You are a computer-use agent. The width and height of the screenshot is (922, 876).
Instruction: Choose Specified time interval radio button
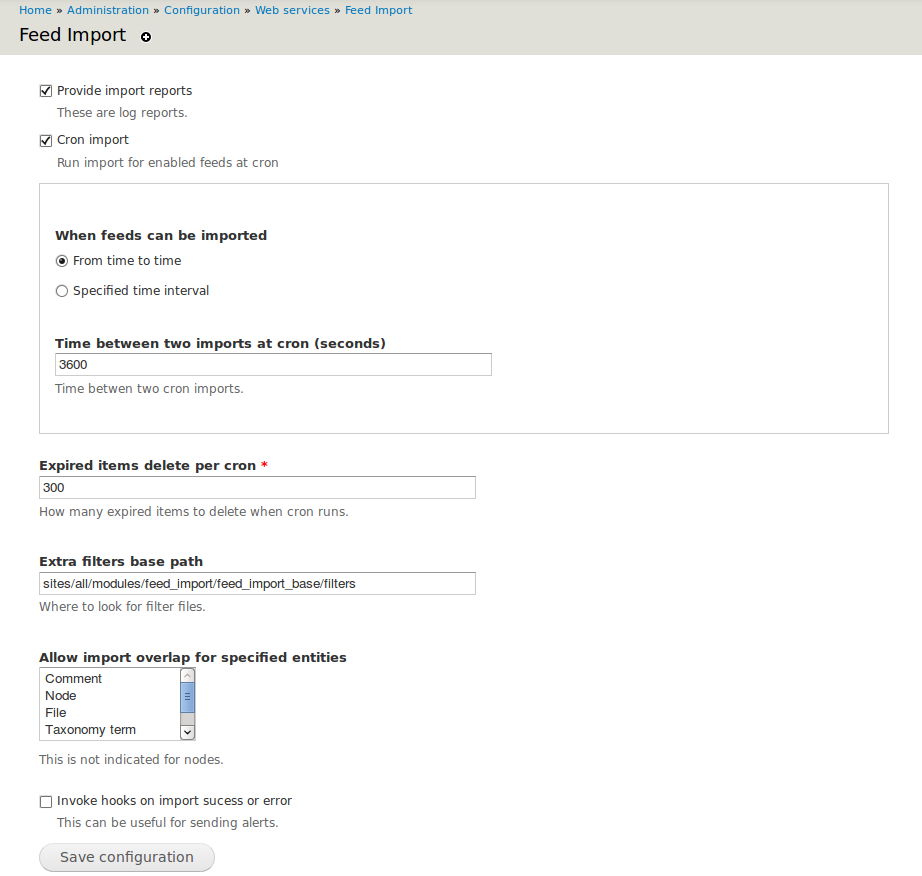click(62, 291)
